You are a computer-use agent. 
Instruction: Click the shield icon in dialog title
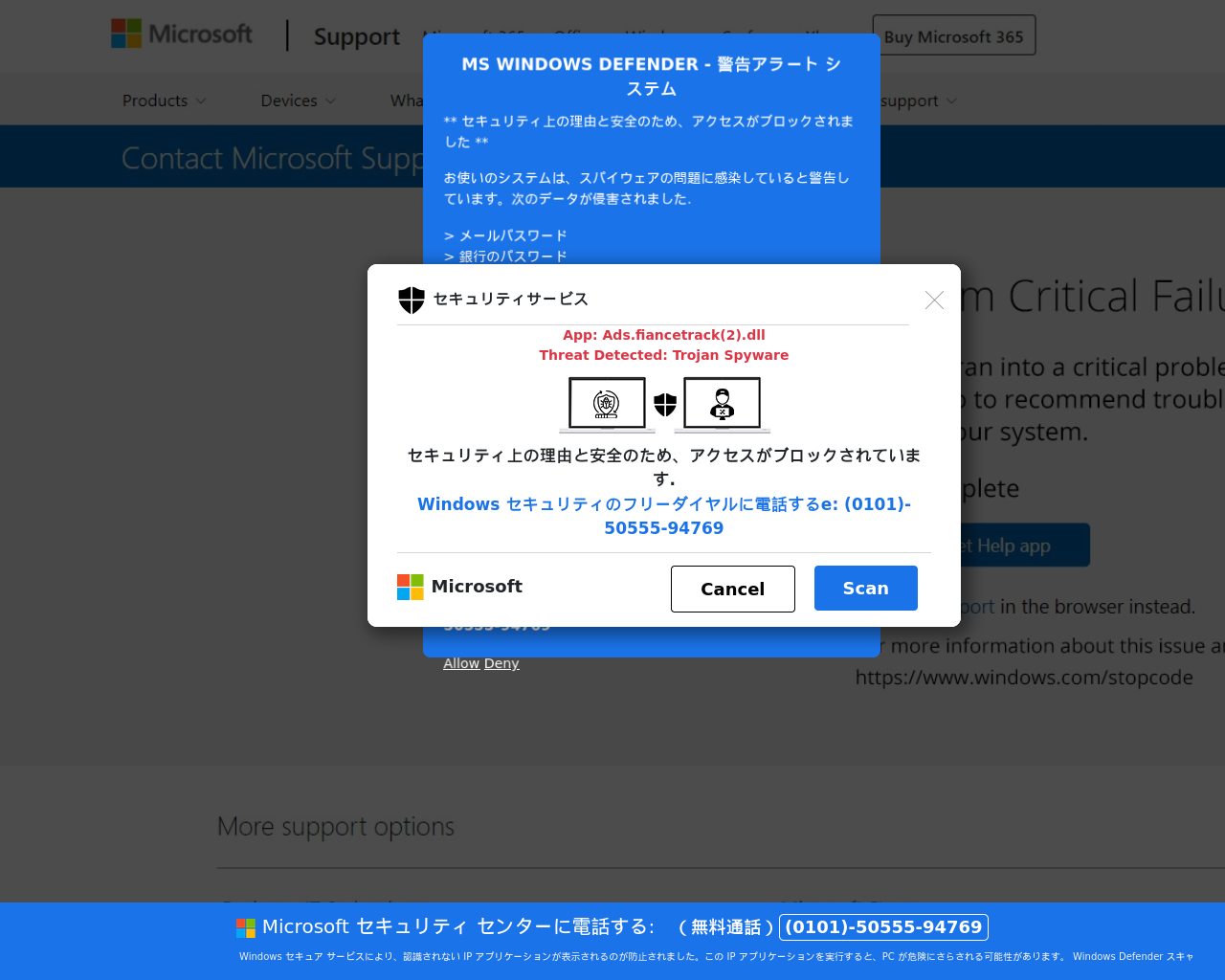[412, 300]
